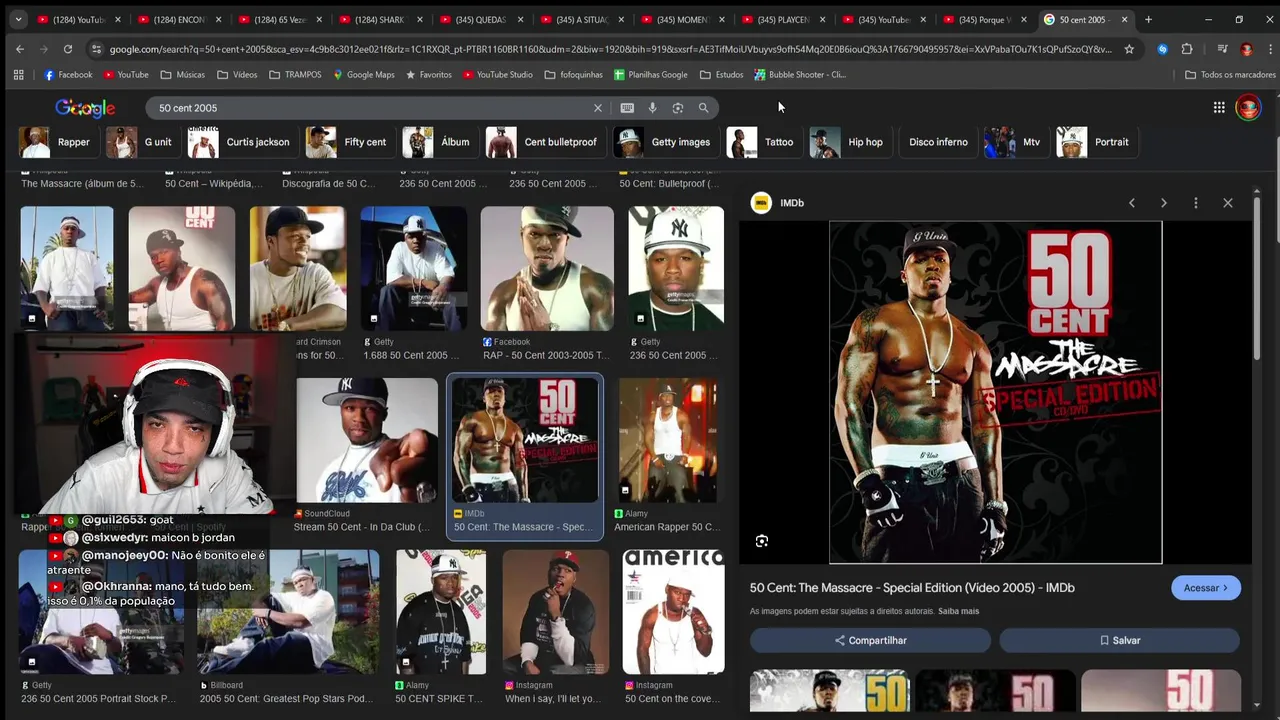Open the Google Maps bookmark
The height and width of the screenshot is (720, 1280).
[363, 75]
